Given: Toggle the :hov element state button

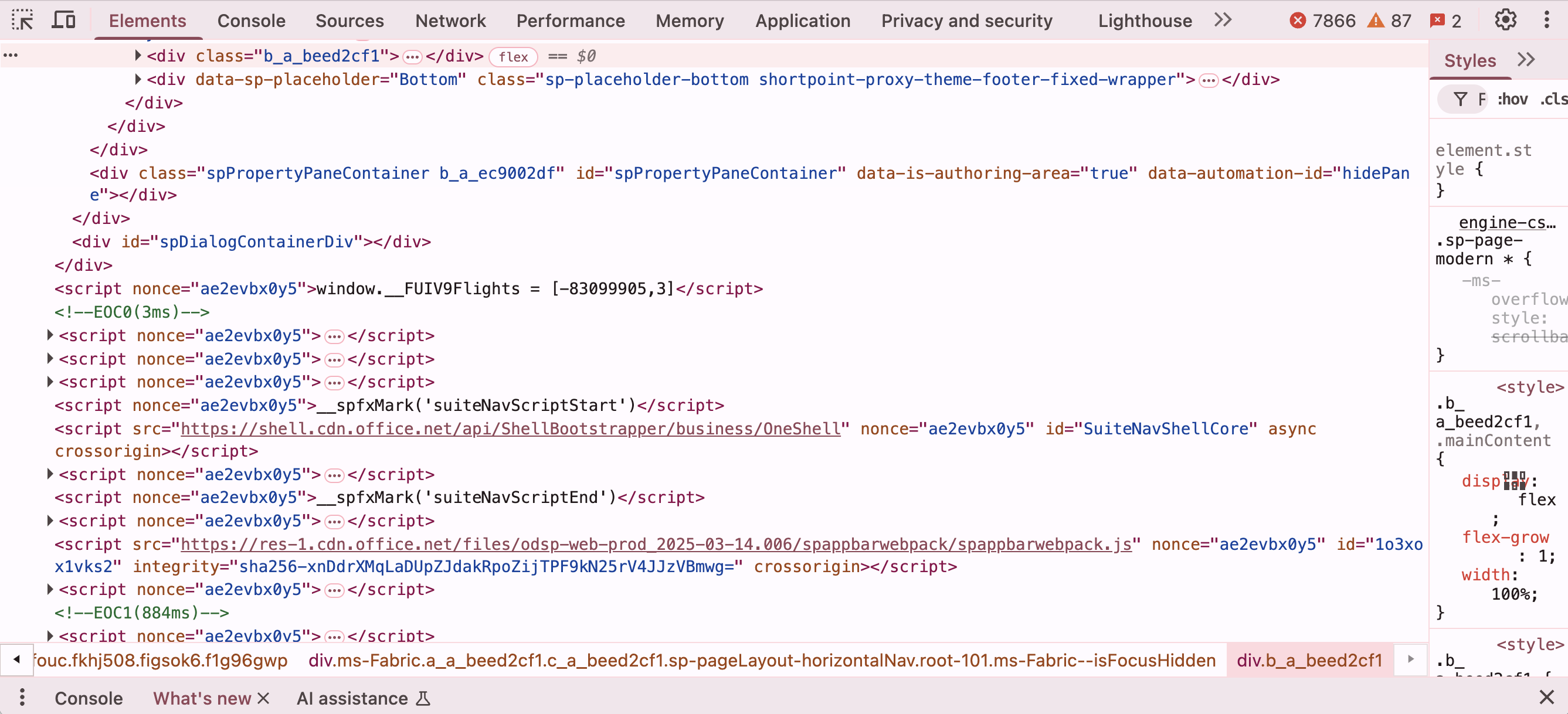Looking at the screenshot, I should click(1512, 99).
